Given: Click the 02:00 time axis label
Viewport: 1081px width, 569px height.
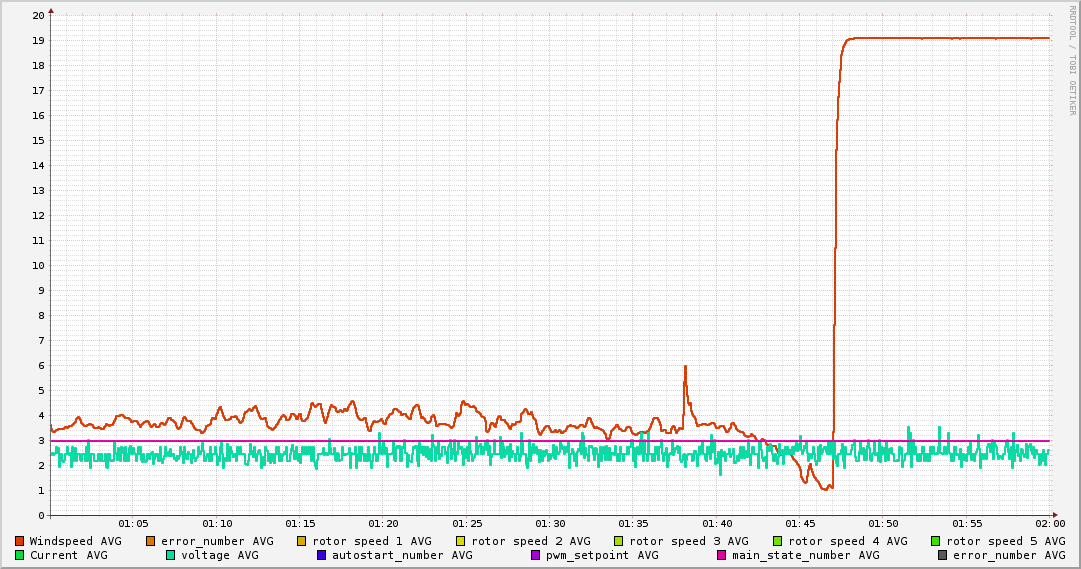Looking at the screenshot, I should click(x=1050, y=523).
